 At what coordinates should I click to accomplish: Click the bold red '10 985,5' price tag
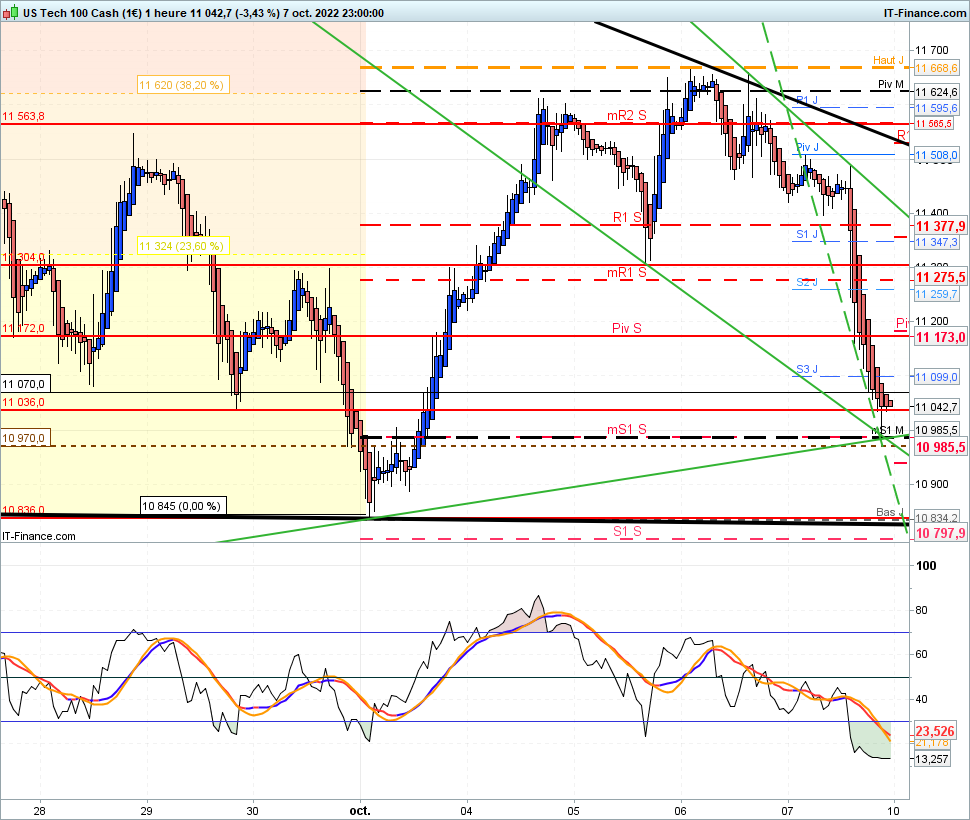coord(940,447)
